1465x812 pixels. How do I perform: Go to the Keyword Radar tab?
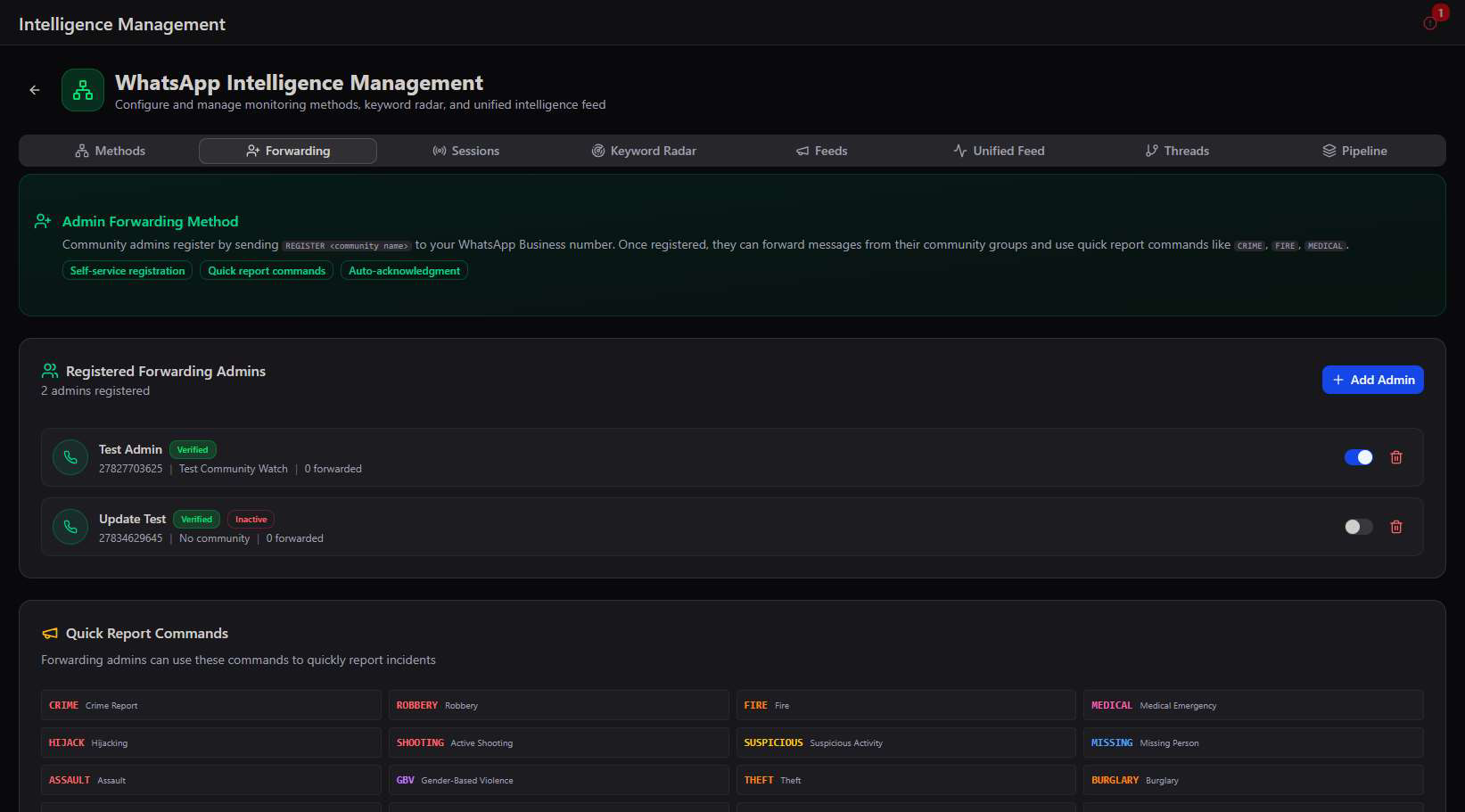(644, 151)
